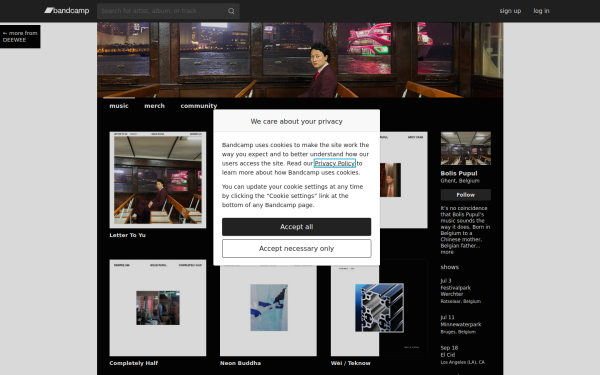Open the Neon Buddha title link
600x375 pixels.
[x=240, y=363]
